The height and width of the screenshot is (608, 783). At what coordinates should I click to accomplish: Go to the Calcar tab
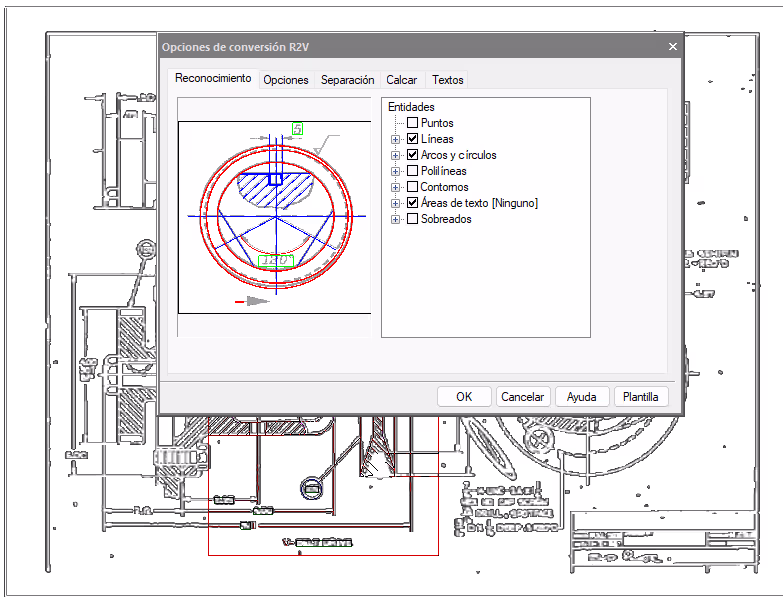coord(401,80)
